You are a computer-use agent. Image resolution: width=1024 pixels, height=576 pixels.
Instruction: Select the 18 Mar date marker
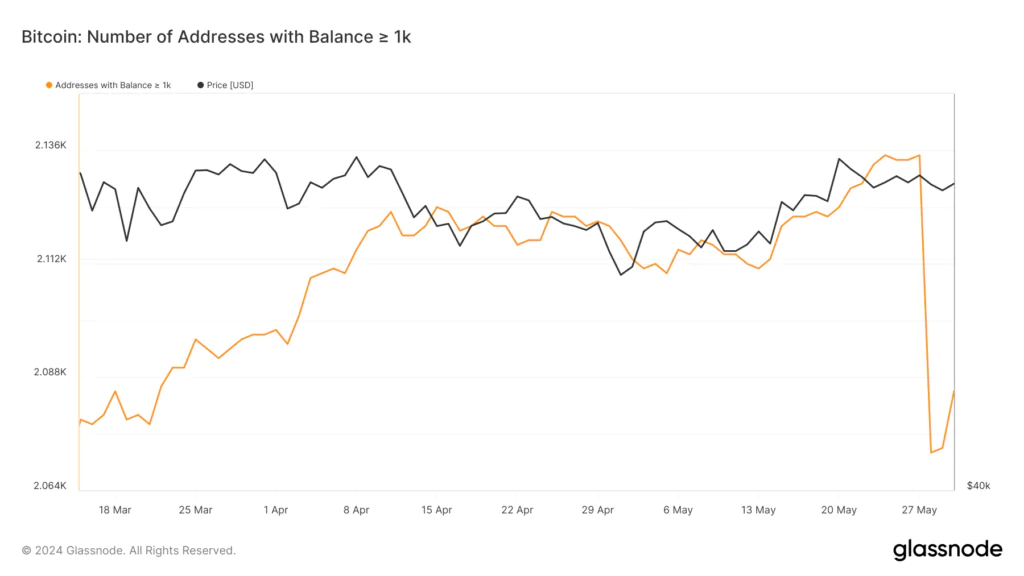(x=115, y=510)
